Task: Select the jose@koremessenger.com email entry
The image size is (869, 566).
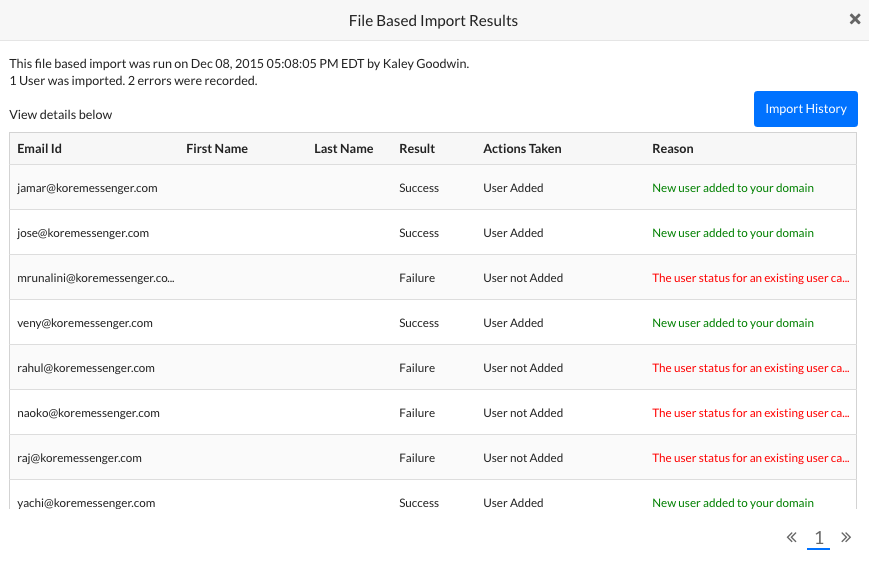Action: 83,233
